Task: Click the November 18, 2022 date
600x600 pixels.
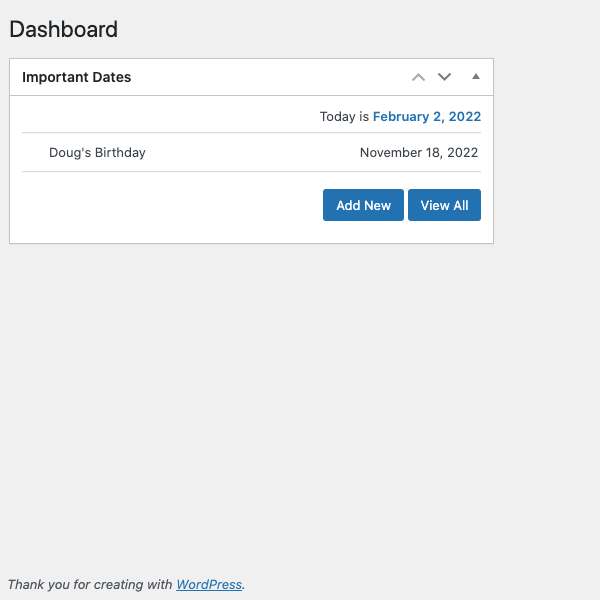Action: (x=419, y=152)
